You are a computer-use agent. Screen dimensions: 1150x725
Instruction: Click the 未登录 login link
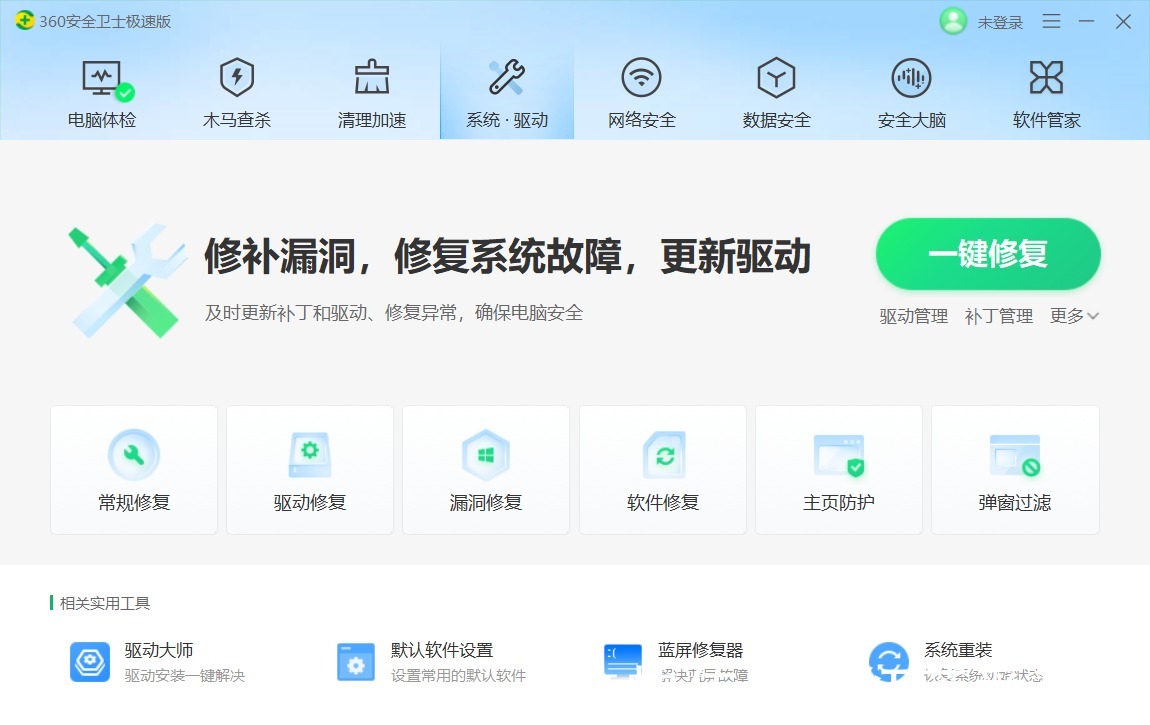[1000, 23]
